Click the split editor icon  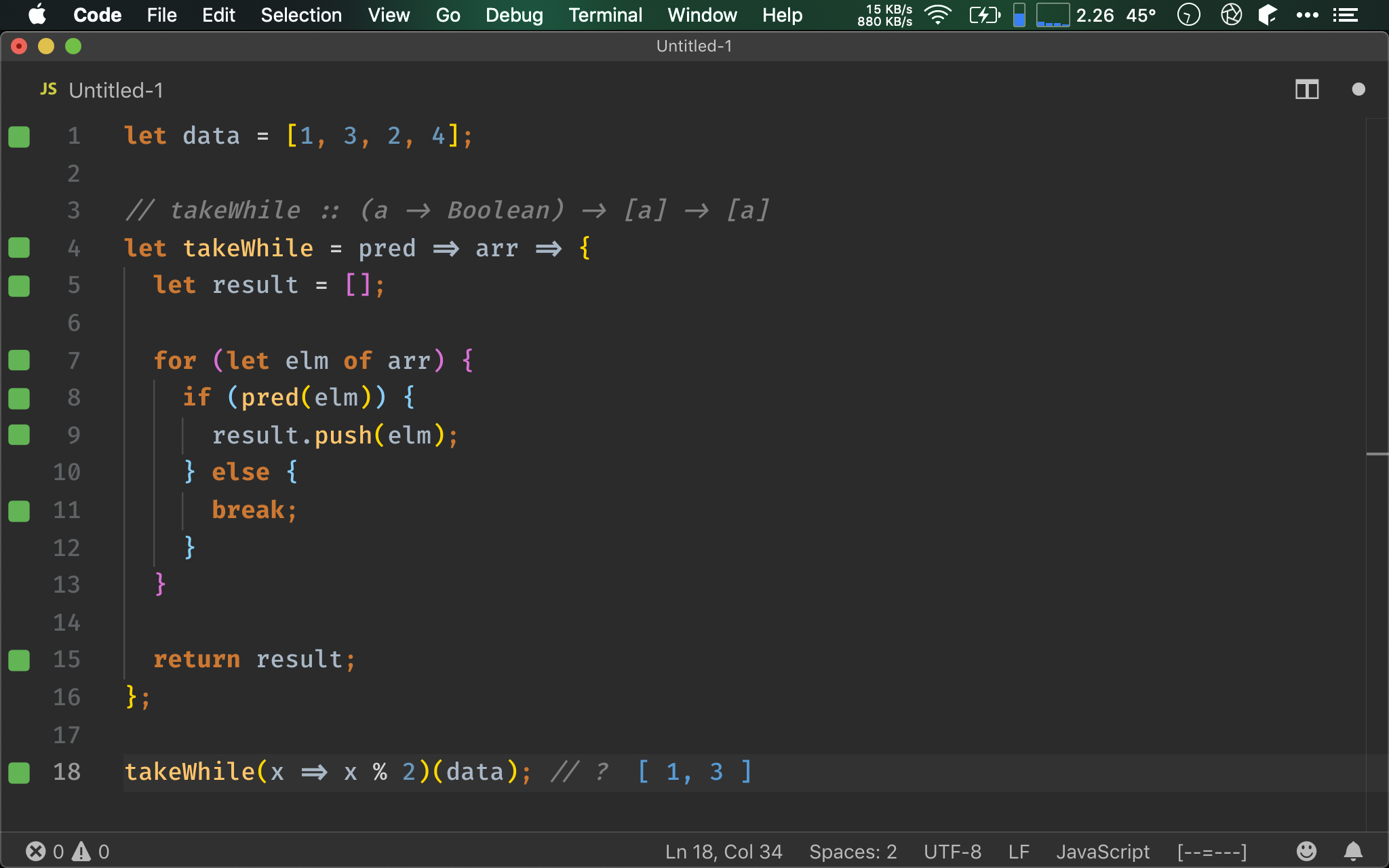coord(1307,89)
